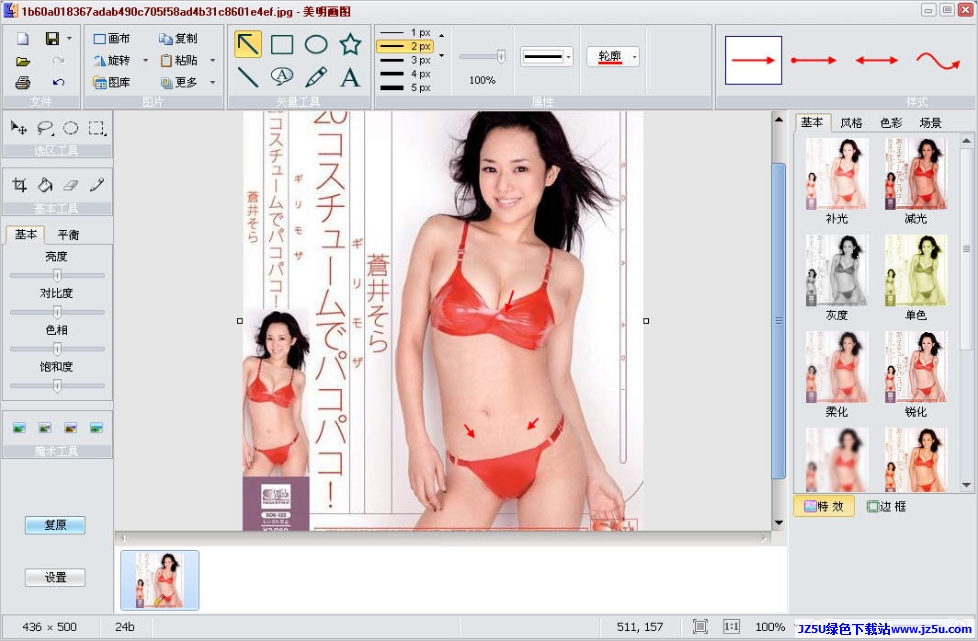Screen dimensions: 978x641
Task: Select the straight line tool
Action: [248, 77]
